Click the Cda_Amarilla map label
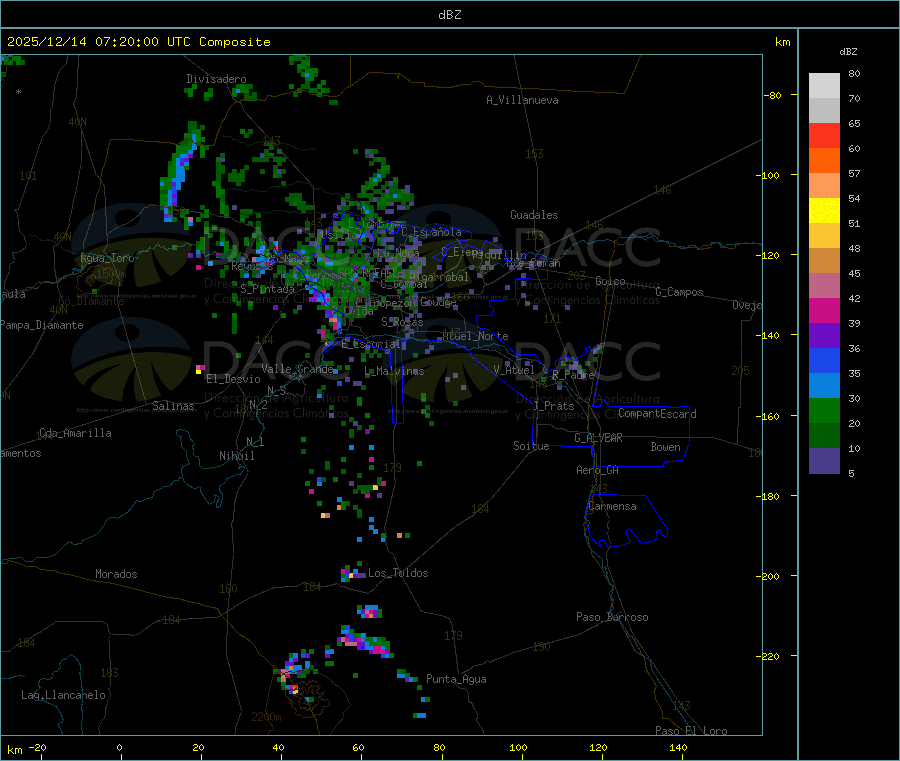Image resolution: width=900 pixels, height=761 pixels. click(x=75, y=433)
